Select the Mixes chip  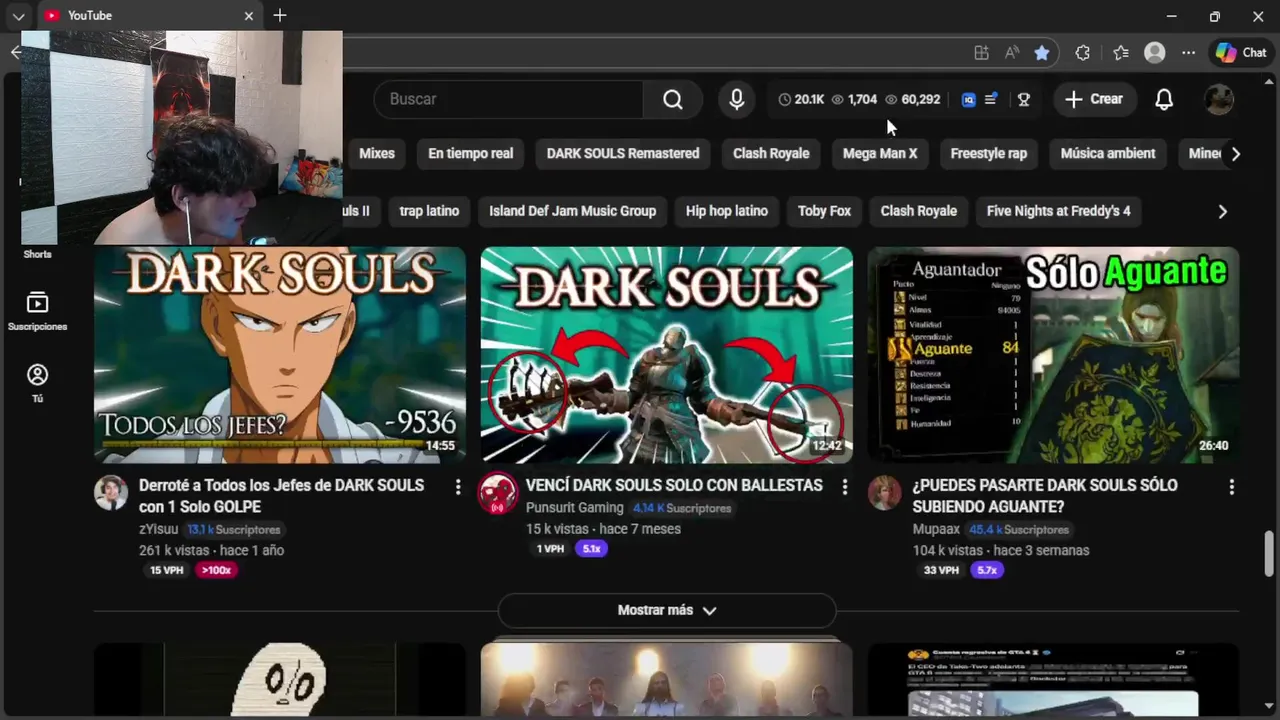point(377,154)
